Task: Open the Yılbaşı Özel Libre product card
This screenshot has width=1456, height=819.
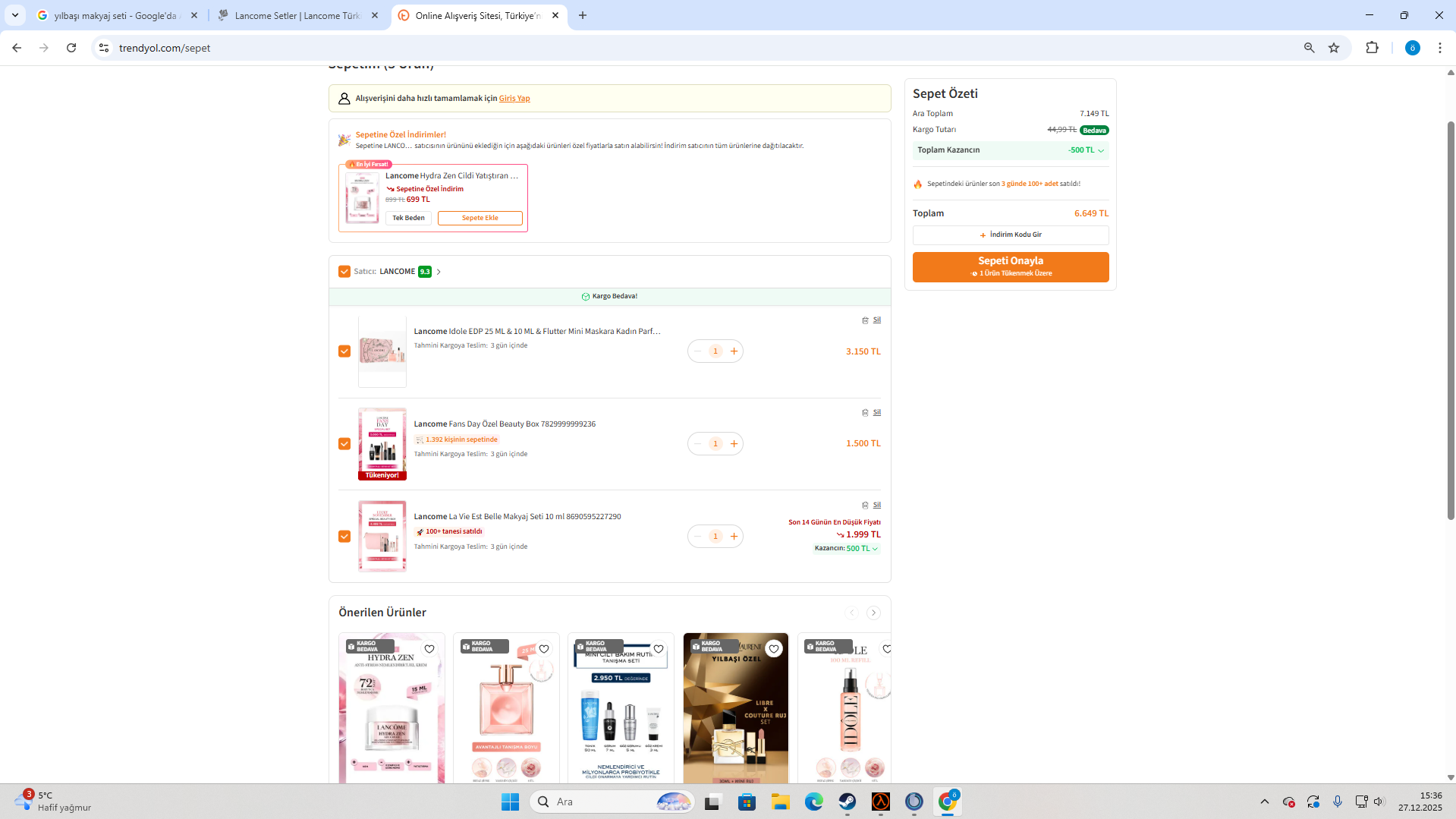Action: (x=736, y=709)
